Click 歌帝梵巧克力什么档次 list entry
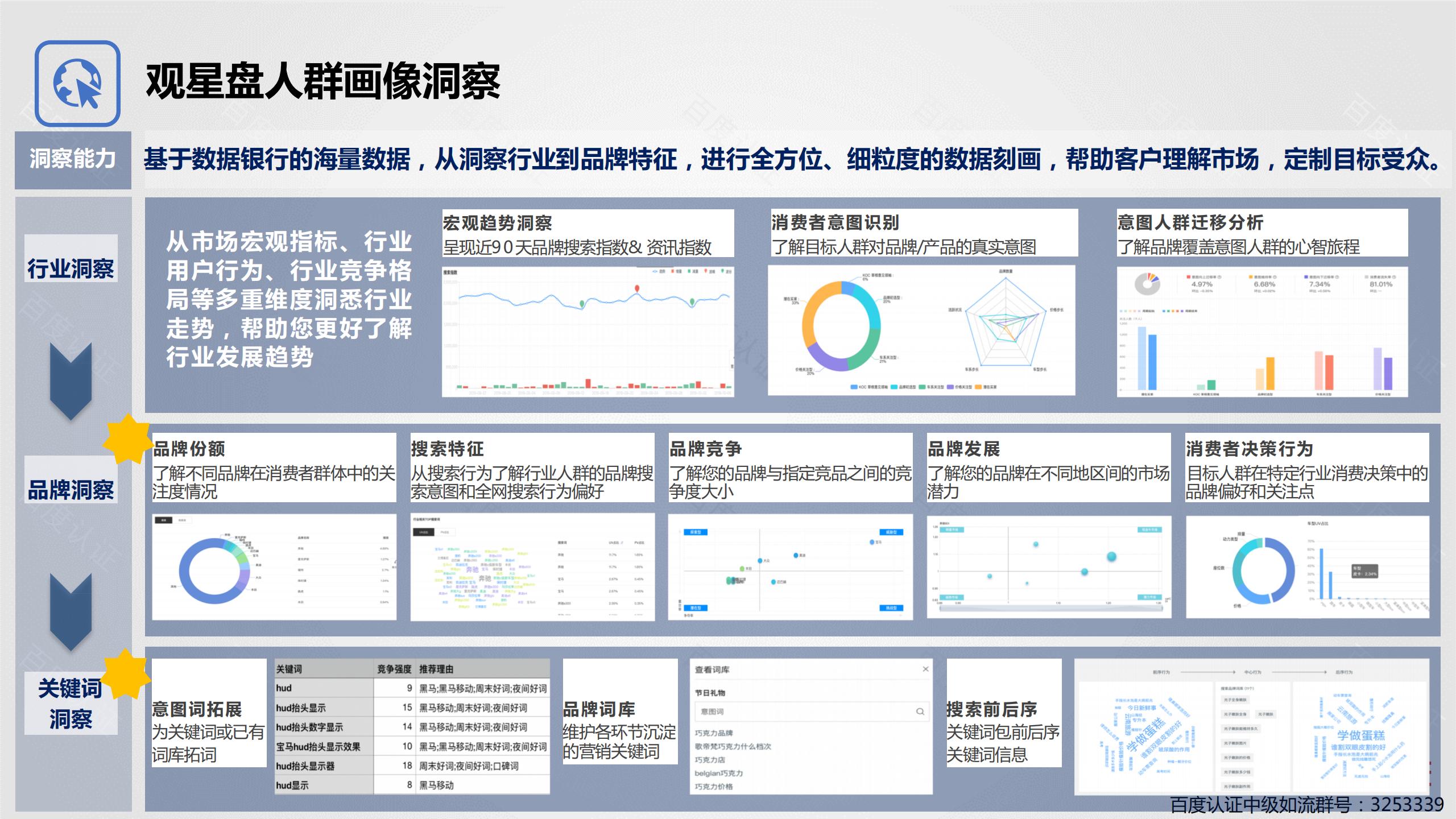The height and width of the screenshot is (819, 1456). coord(733,746)
